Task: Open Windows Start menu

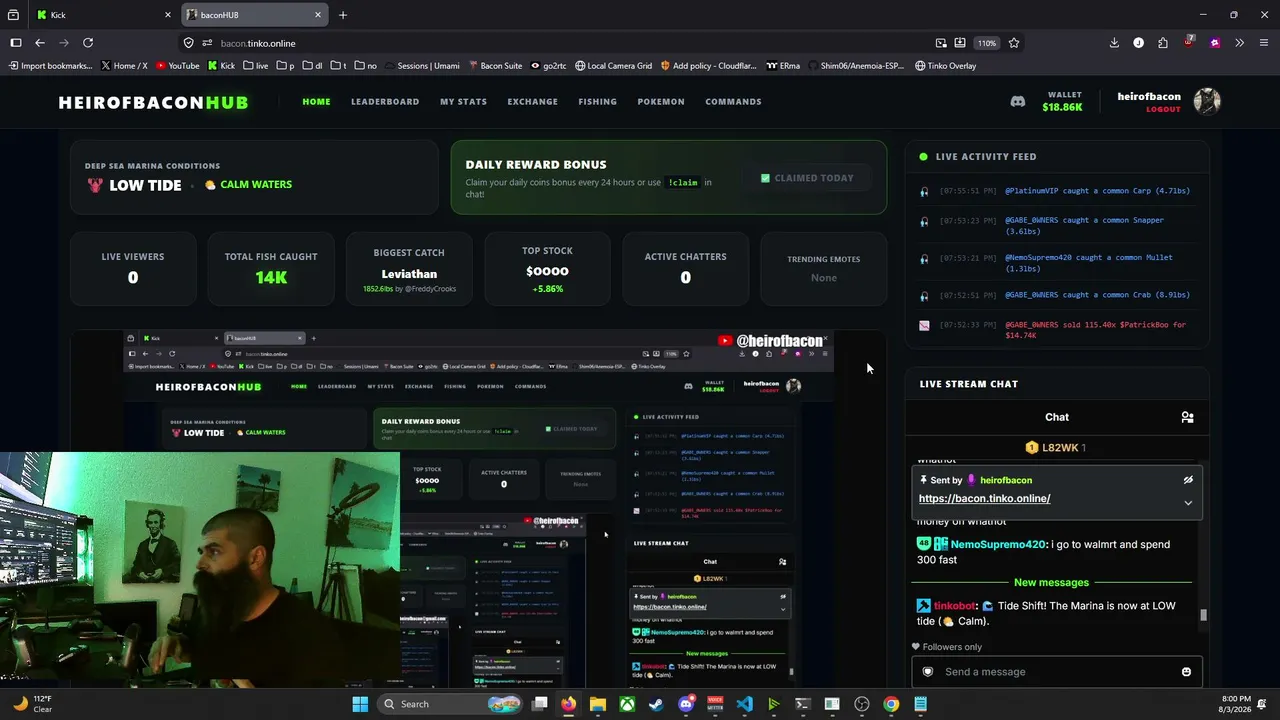Action: pos(360,704)
